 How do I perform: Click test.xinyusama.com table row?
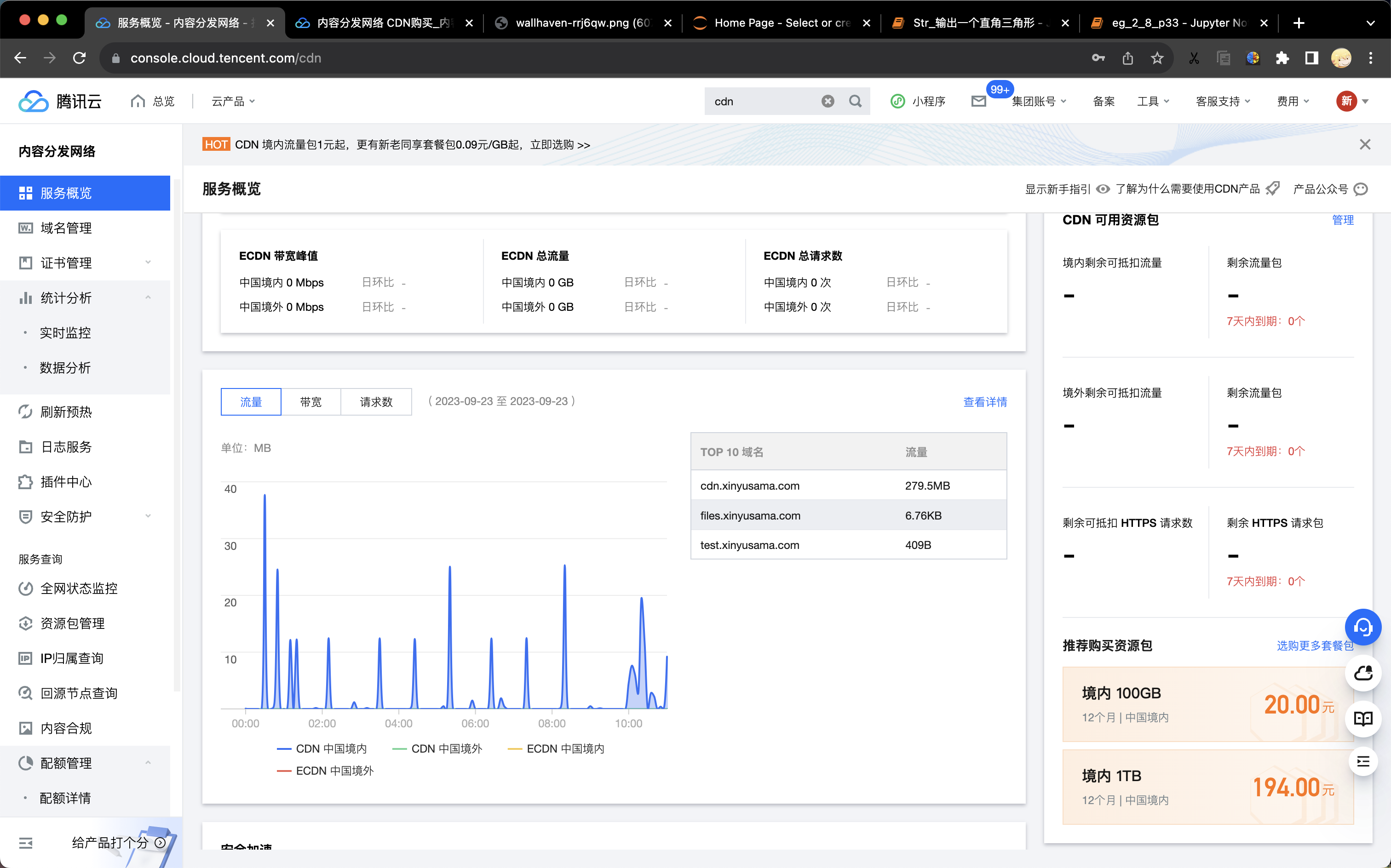click(x=848, y=545)
